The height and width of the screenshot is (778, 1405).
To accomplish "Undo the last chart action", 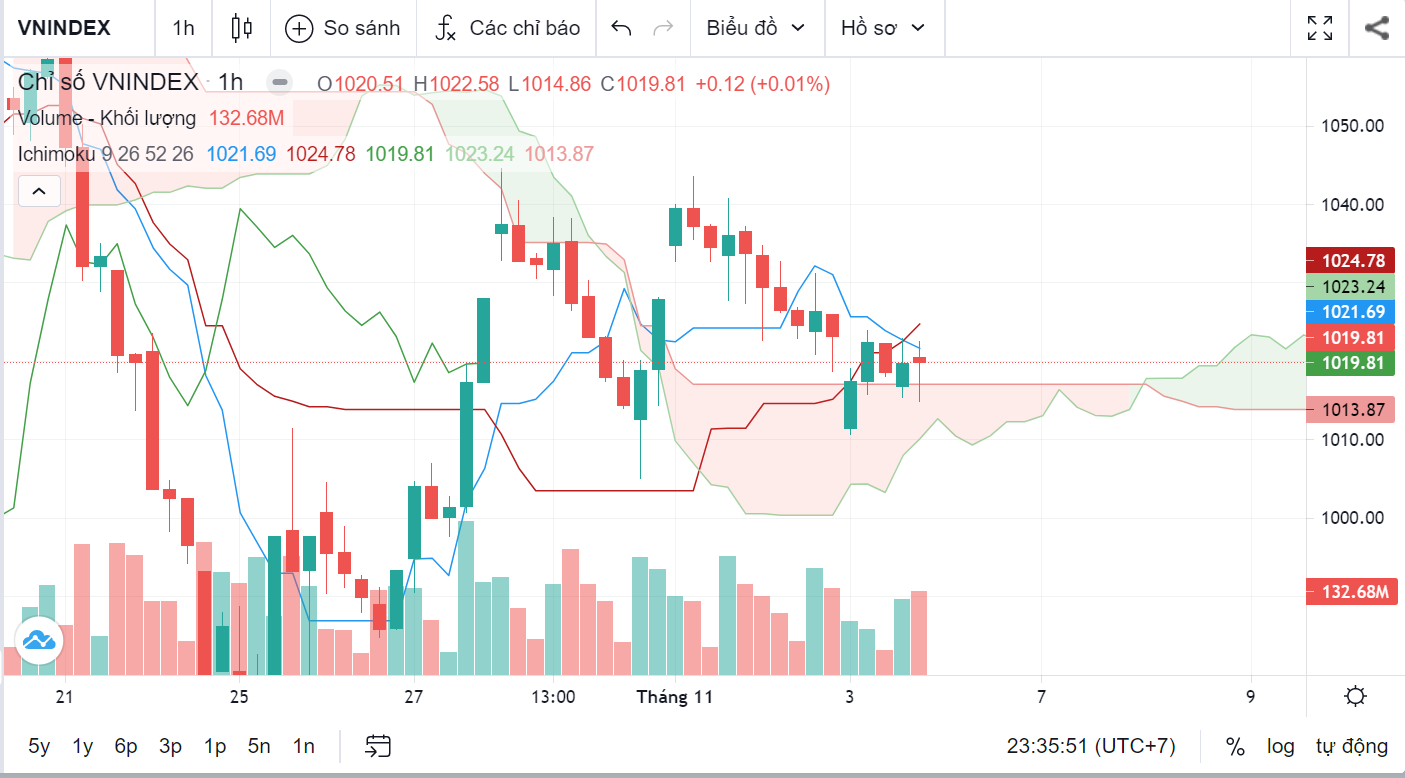I will 621,28.
